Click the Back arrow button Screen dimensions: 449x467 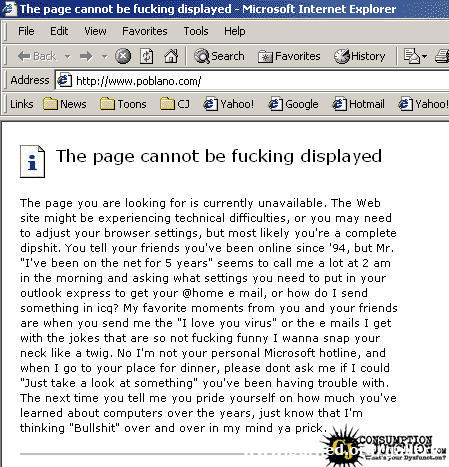(37, 56)
